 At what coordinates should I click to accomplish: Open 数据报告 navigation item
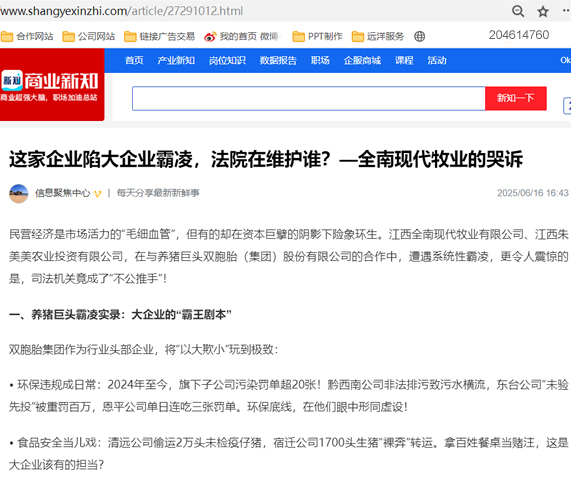point(278,60)
